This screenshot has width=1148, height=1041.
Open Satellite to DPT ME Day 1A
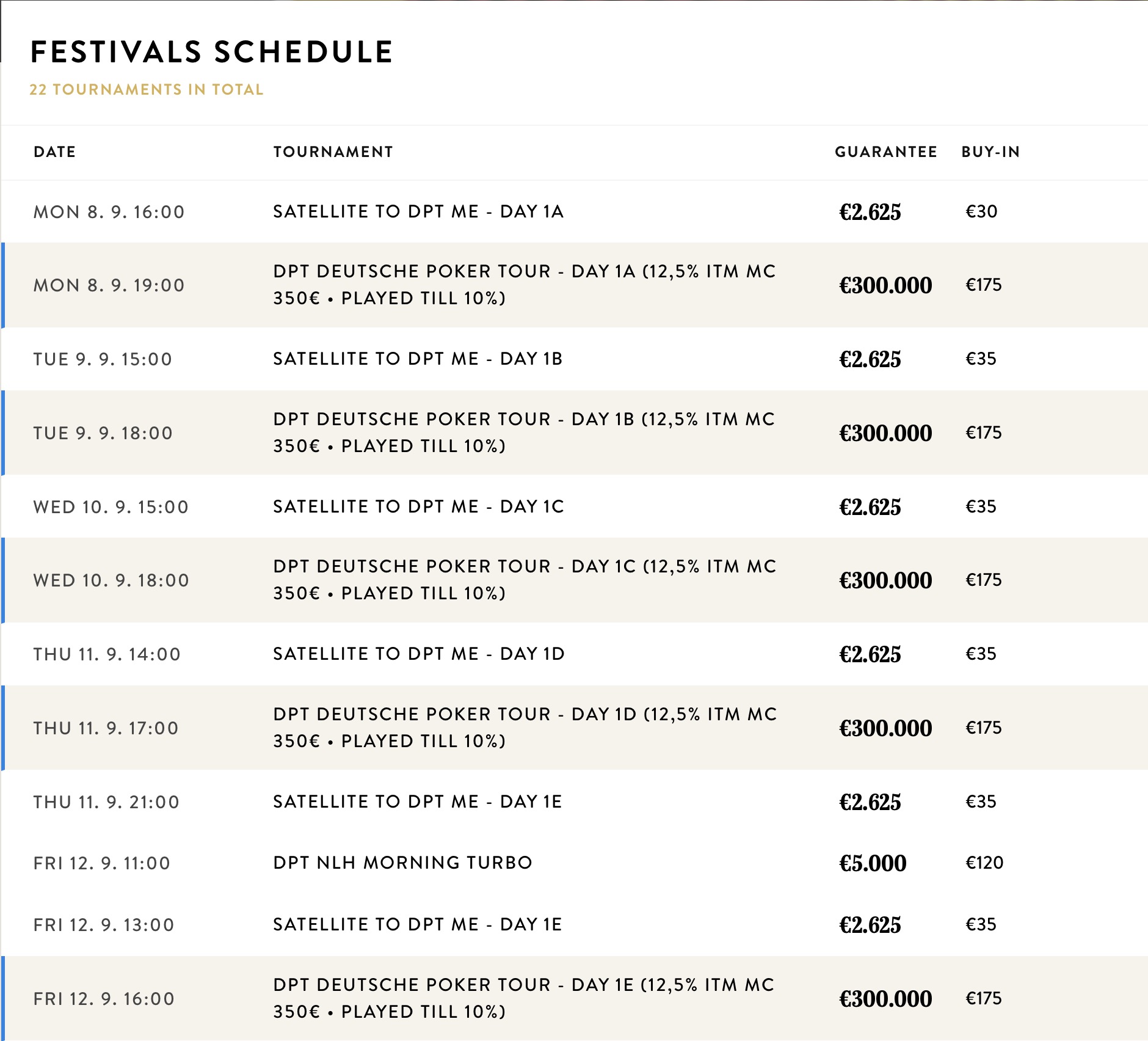418,211
